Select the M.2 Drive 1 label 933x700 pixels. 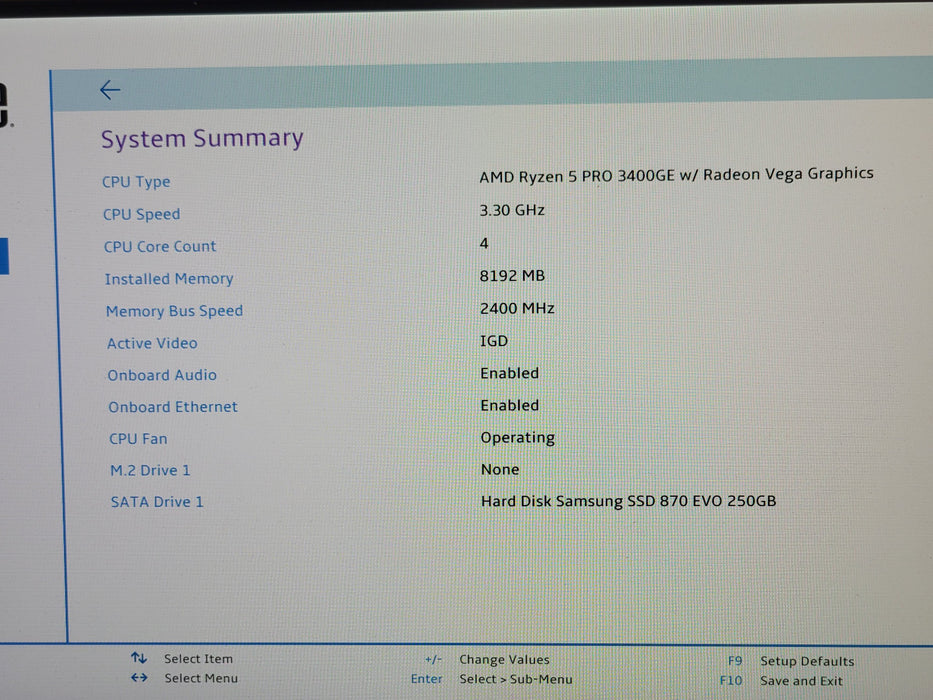151,470
